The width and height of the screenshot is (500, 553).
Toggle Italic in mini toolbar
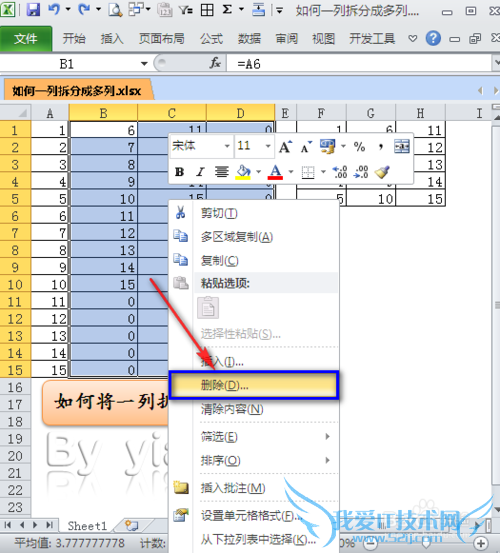(x=200, y=172)
